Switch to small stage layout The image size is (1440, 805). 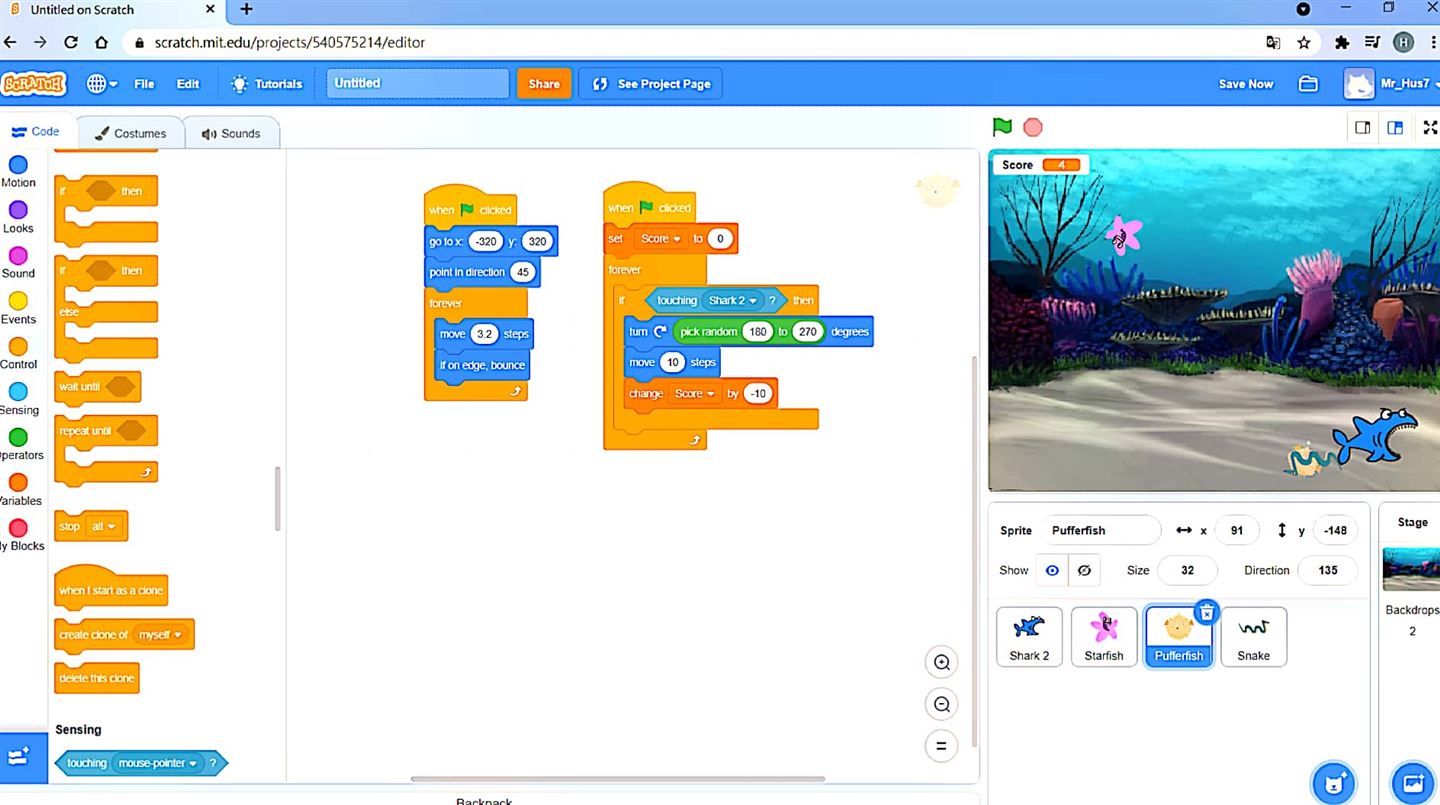coord(1362,127)
